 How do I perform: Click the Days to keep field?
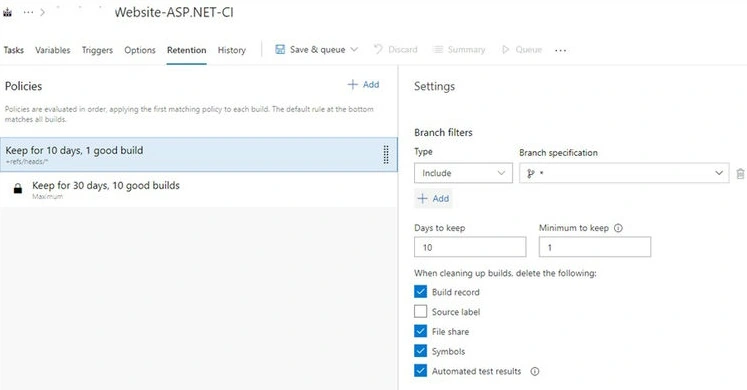pos(470,247)
